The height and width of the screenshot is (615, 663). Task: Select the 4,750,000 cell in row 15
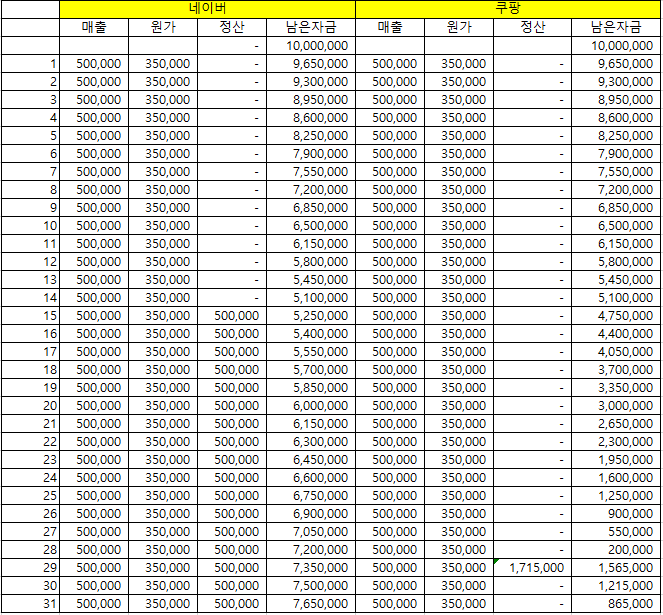click(x=616, y=316)
